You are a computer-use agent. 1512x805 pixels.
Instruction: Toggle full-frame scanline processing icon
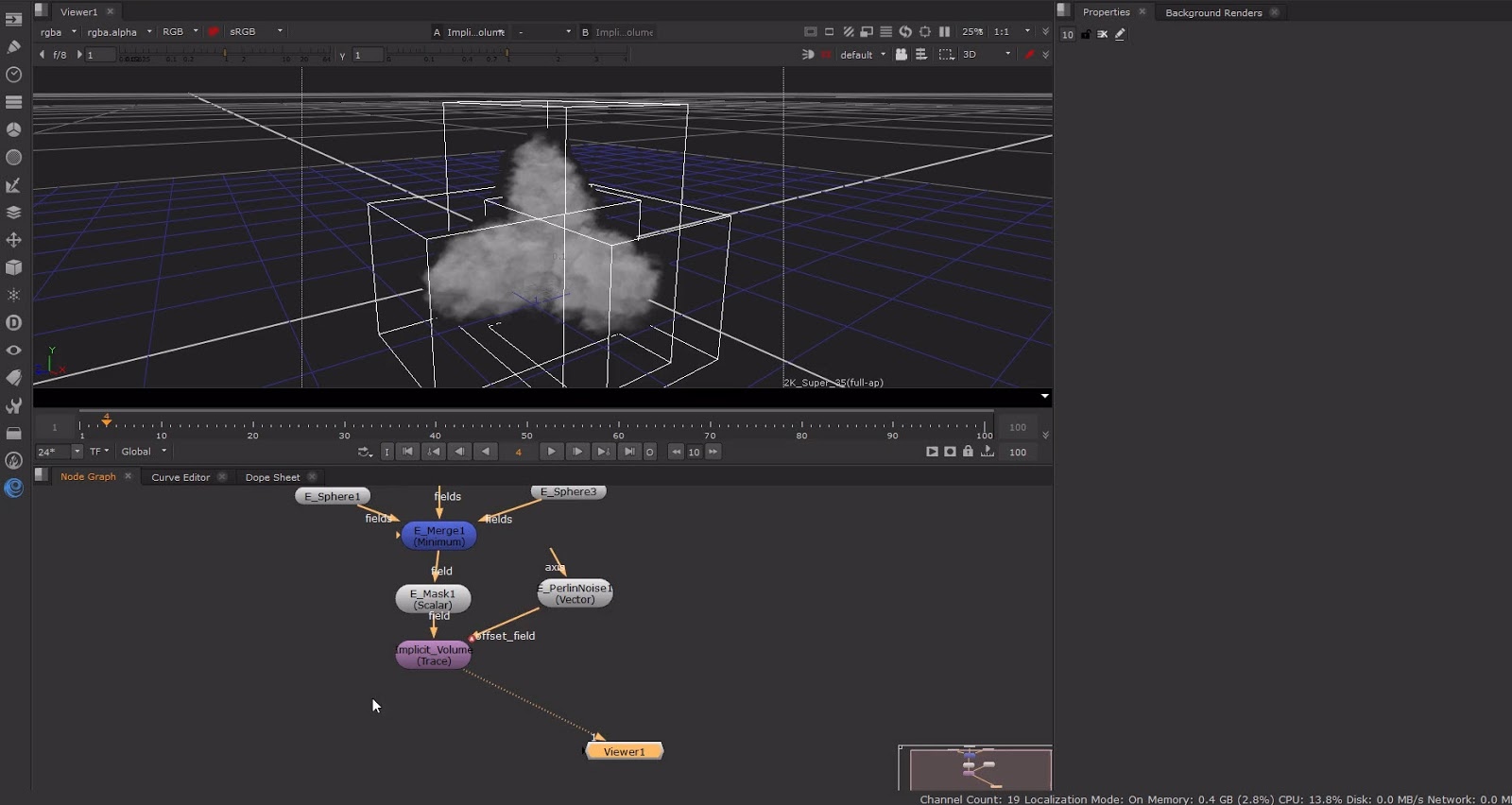(885, 31)
